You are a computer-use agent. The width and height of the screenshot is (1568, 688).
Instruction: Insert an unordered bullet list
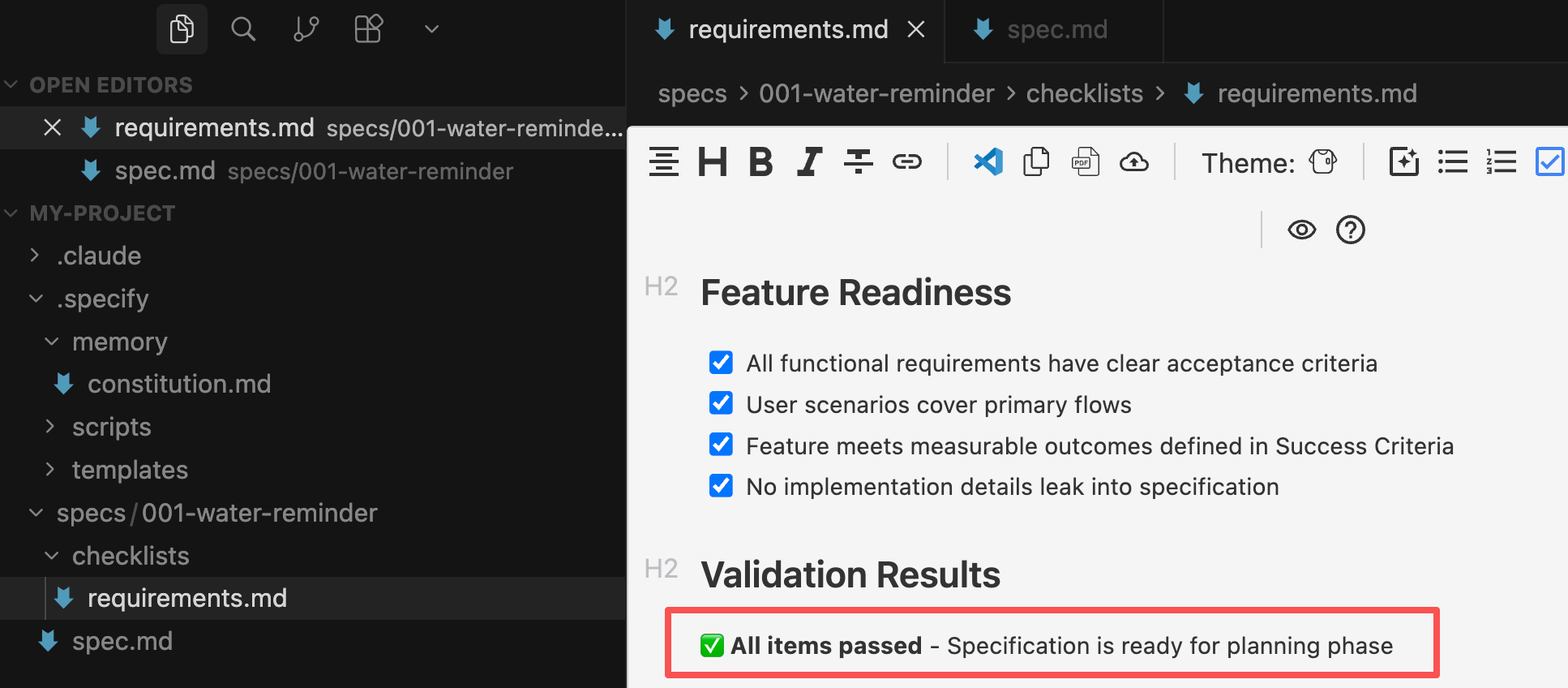click(1452, 162)
